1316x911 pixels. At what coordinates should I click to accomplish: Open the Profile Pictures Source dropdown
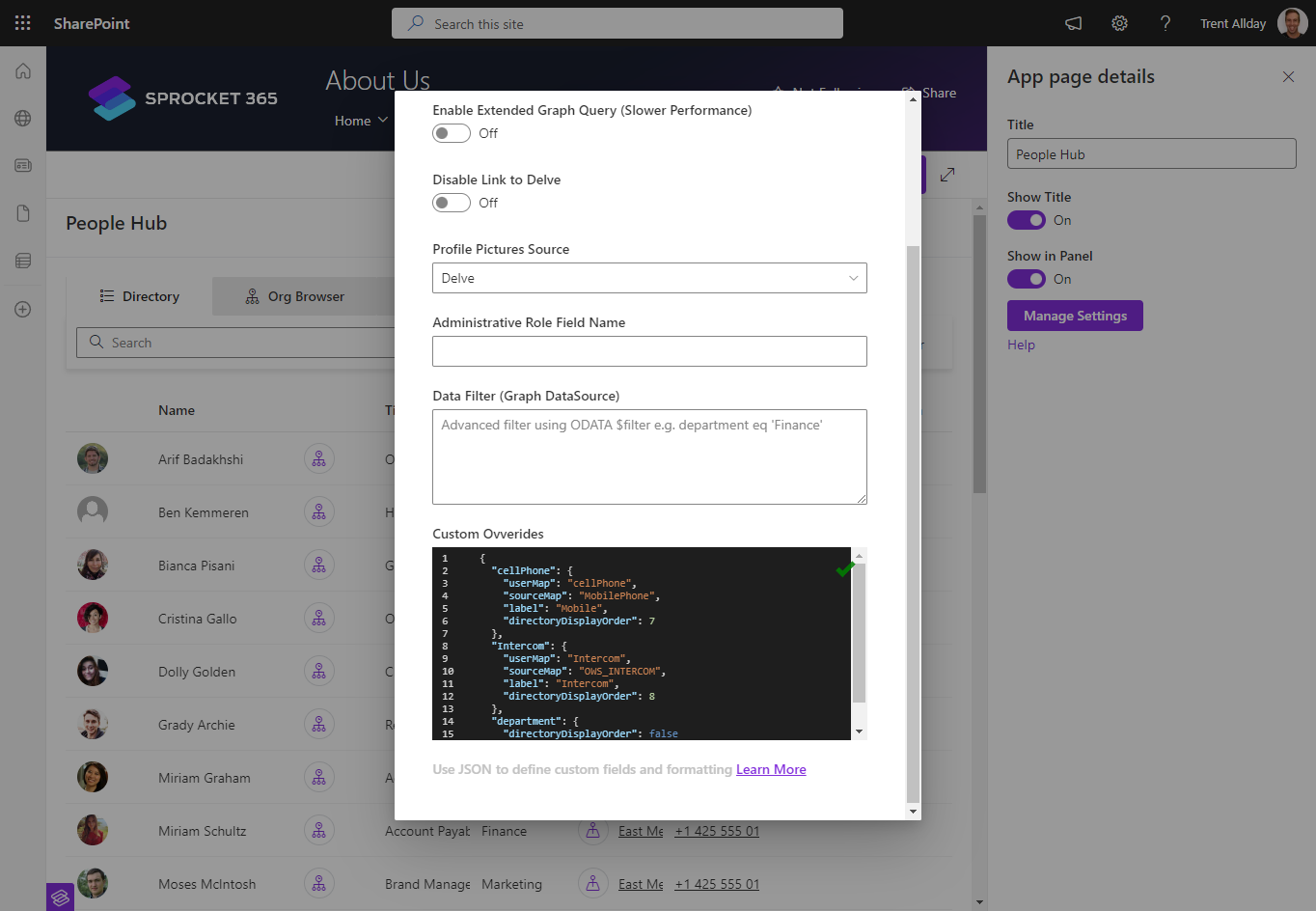pos(649,278)
